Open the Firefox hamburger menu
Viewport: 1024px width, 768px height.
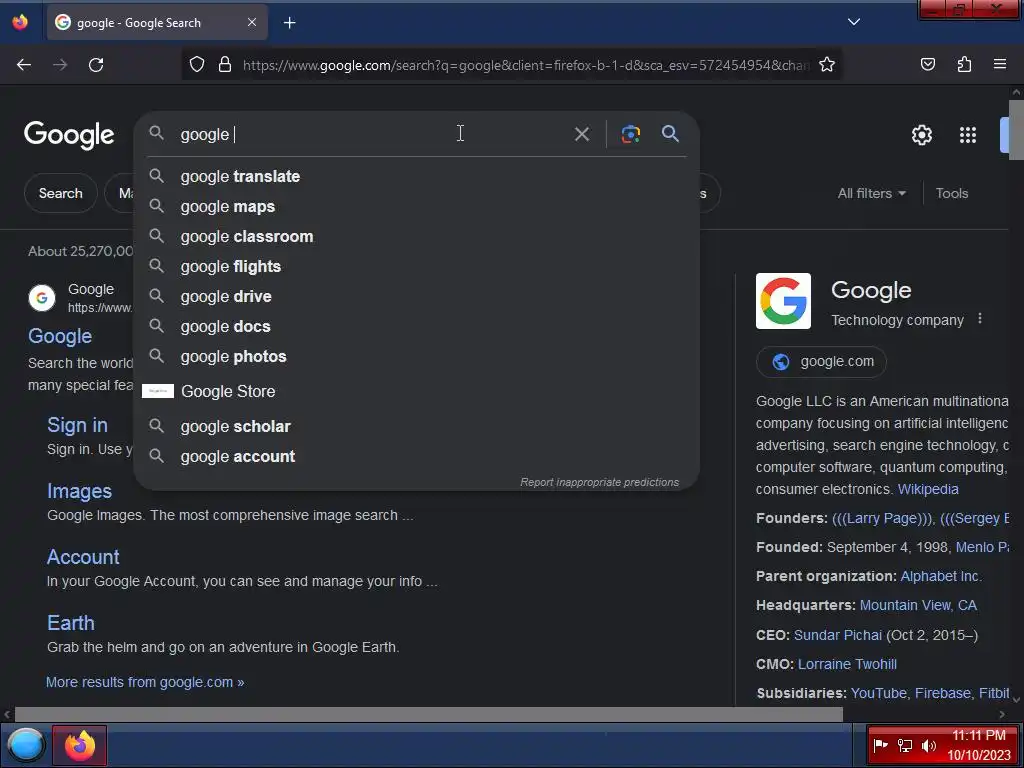click(x=999, y=64)
